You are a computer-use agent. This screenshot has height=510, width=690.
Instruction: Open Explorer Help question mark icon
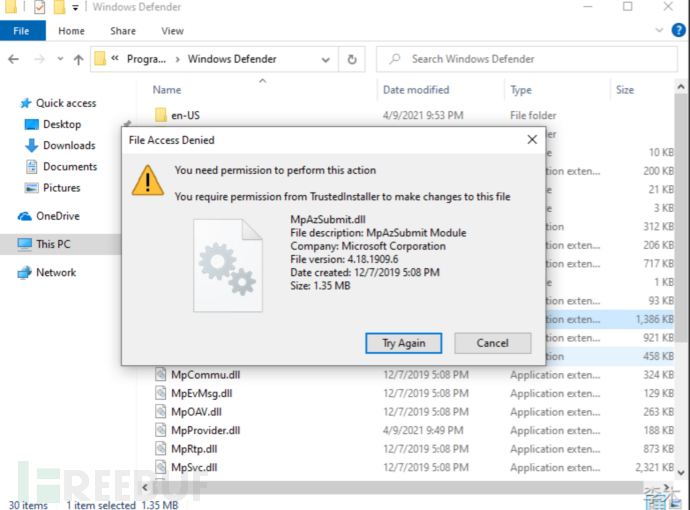coord(678,30)
